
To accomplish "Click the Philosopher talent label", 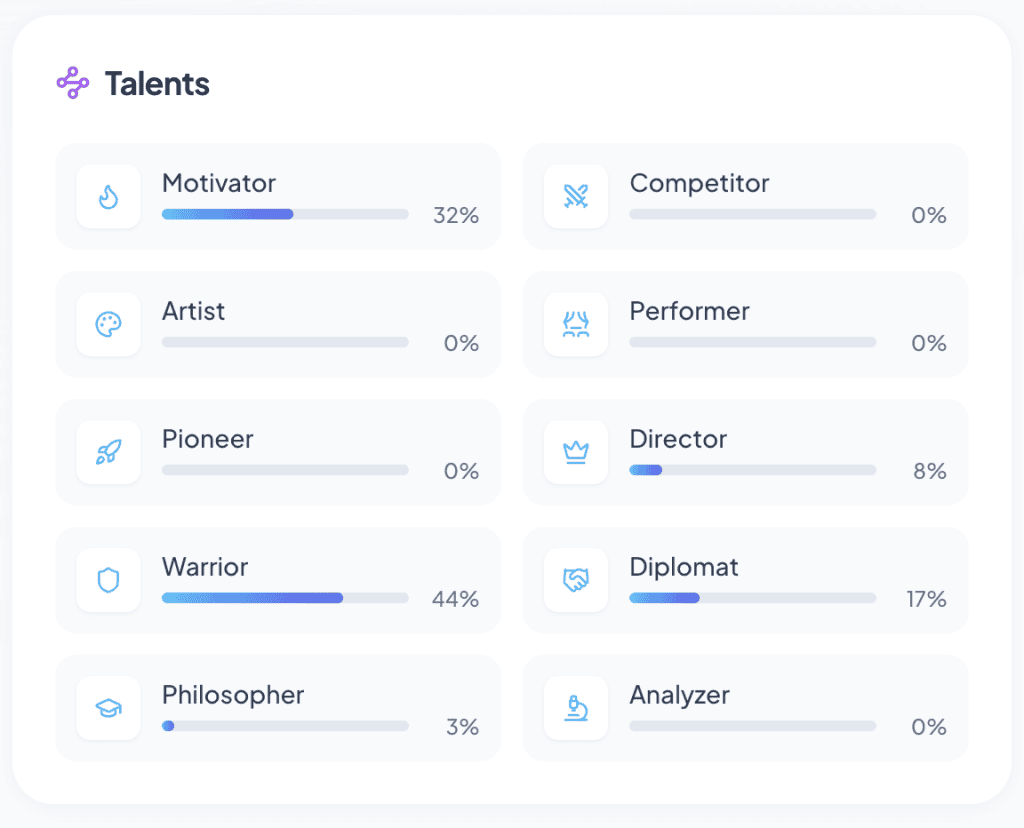I will coord(233,695).
